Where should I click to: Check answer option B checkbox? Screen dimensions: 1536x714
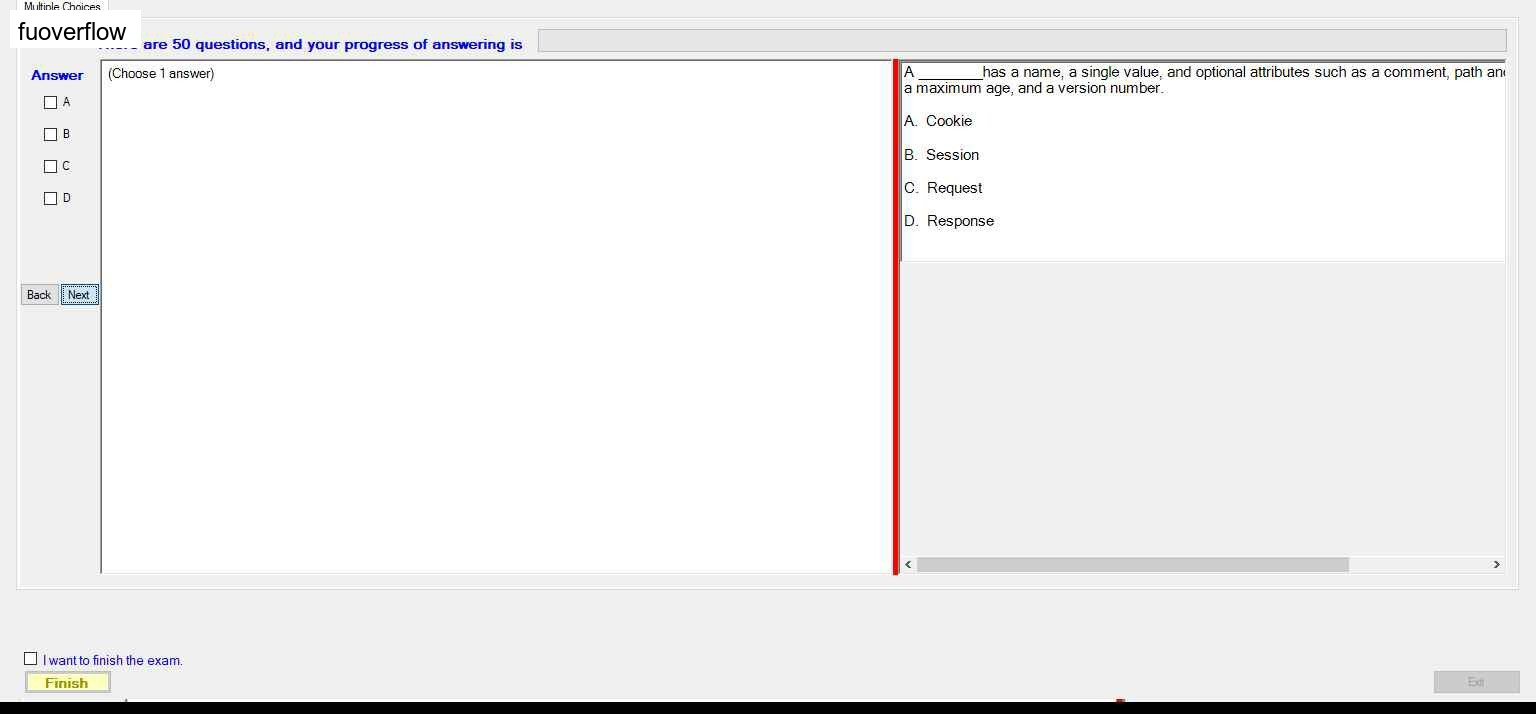pyautogui.click(x=51, y=134)
